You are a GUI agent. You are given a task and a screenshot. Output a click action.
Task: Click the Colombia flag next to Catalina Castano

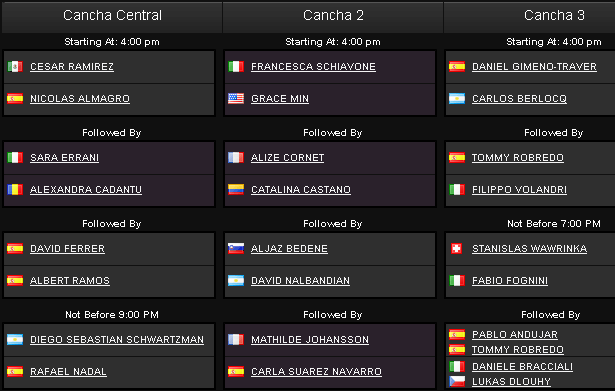(x=236, y=189)
